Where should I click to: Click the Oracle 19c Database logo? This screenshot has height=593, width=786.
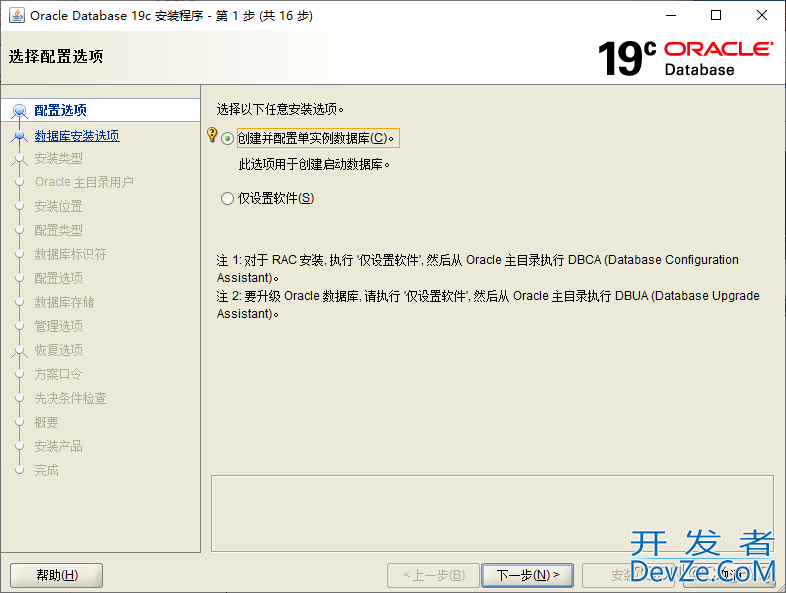coord(685,58)
